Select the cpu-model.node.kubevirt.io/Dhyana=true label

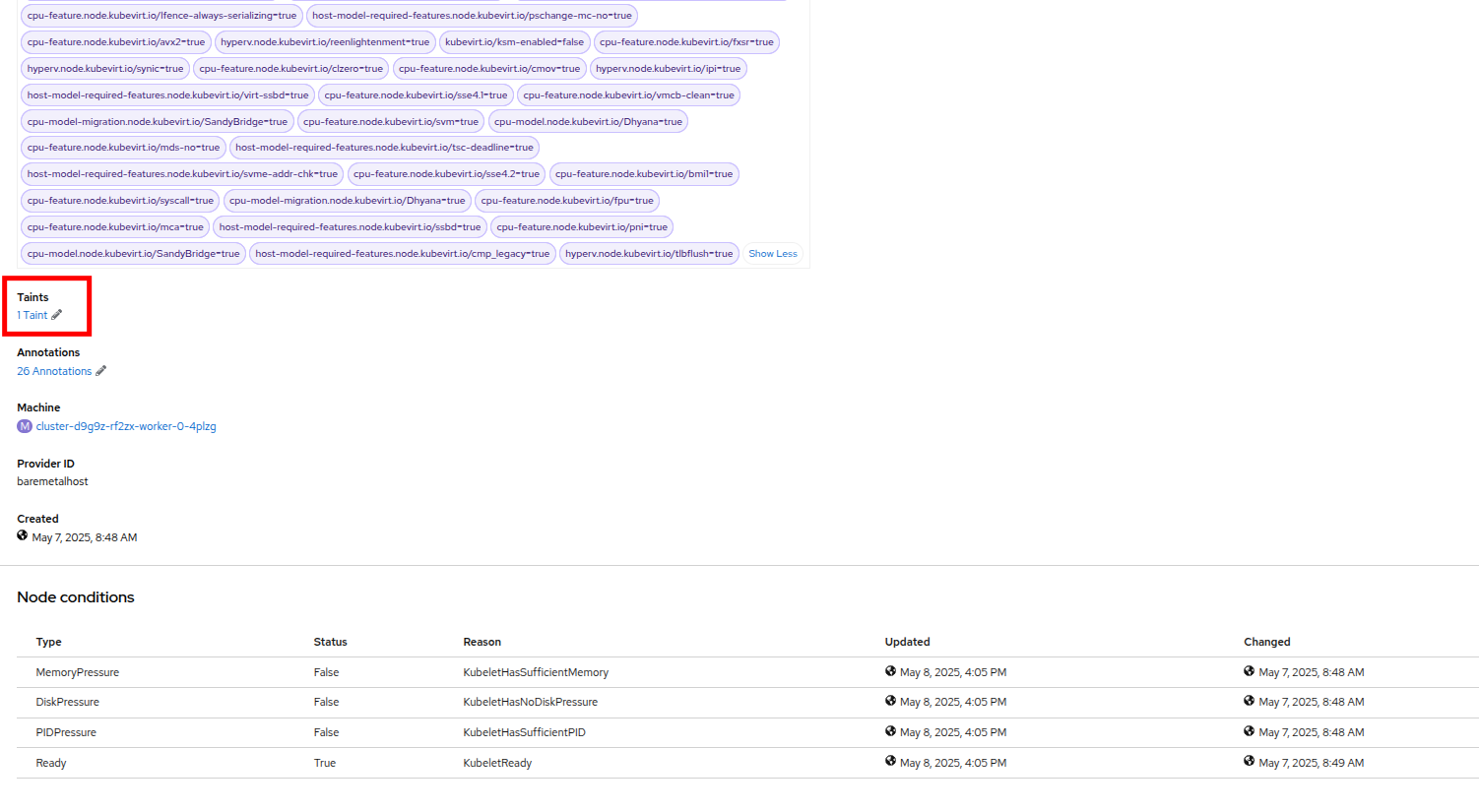tap(588, 122)
